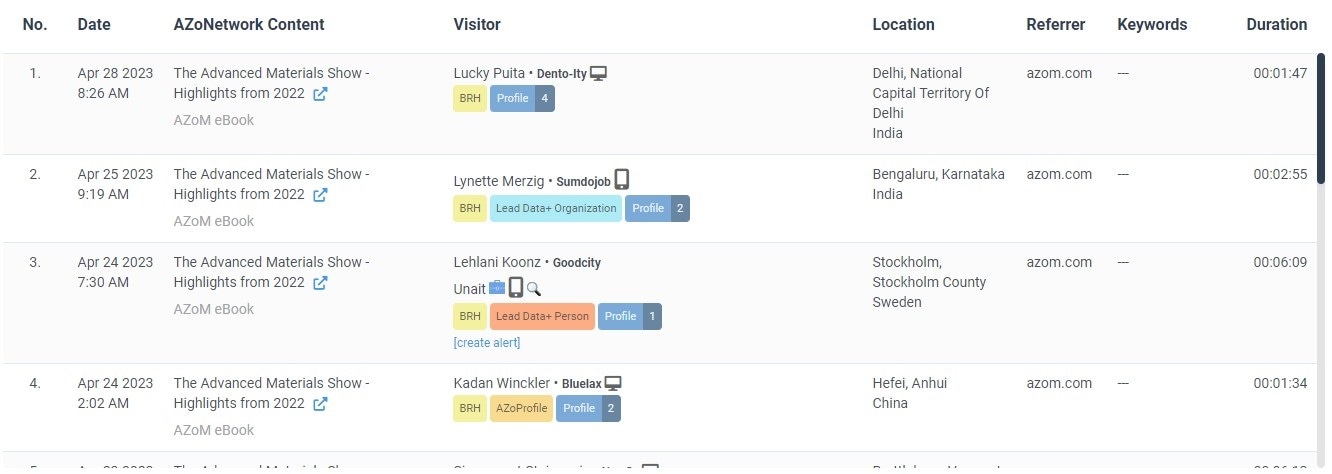Click magnifier search icon next to Unait
The height and width of the screenshot is (474, 1332).
click(534, 289)
